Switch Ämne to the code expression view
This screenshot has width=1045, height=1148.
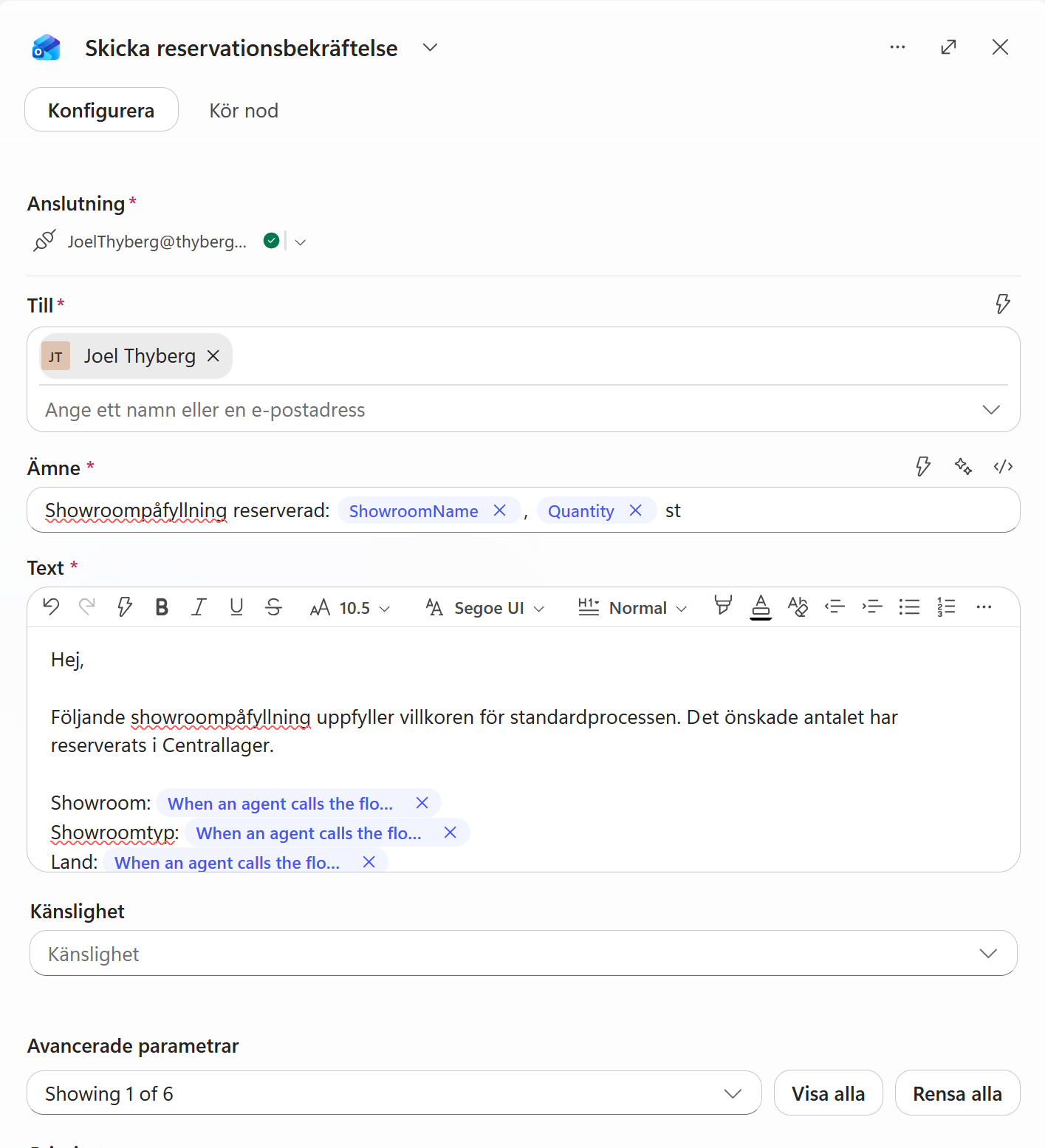[1003, 466]
